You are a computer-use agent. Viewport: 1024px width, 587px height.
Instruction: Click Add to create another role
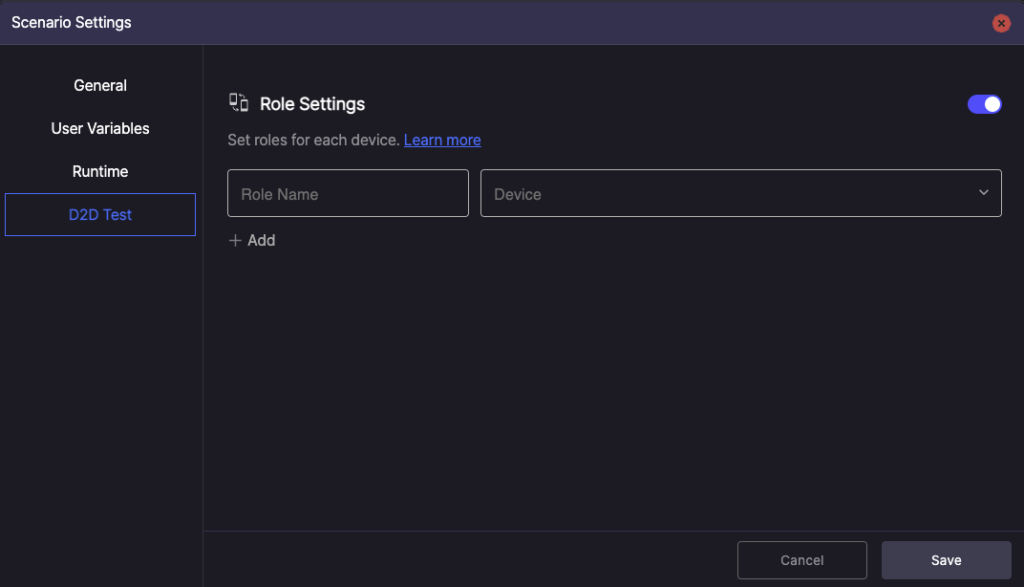tap(261, 241)
